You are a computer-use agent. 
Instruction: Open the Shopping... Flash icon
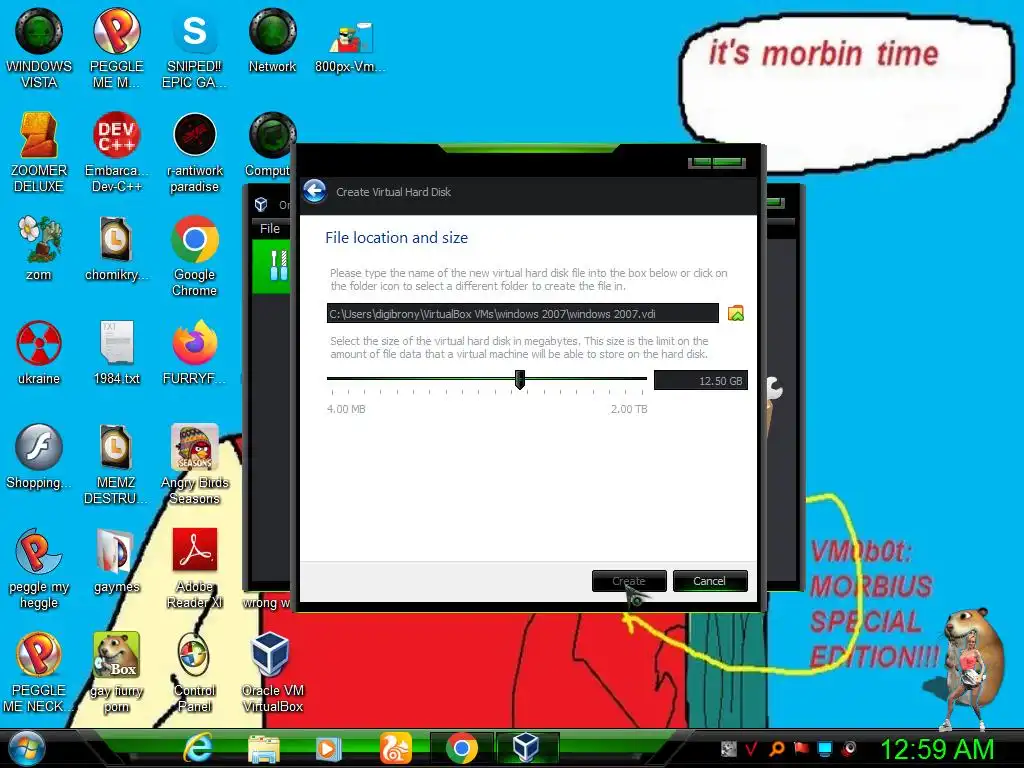[39, 456]
